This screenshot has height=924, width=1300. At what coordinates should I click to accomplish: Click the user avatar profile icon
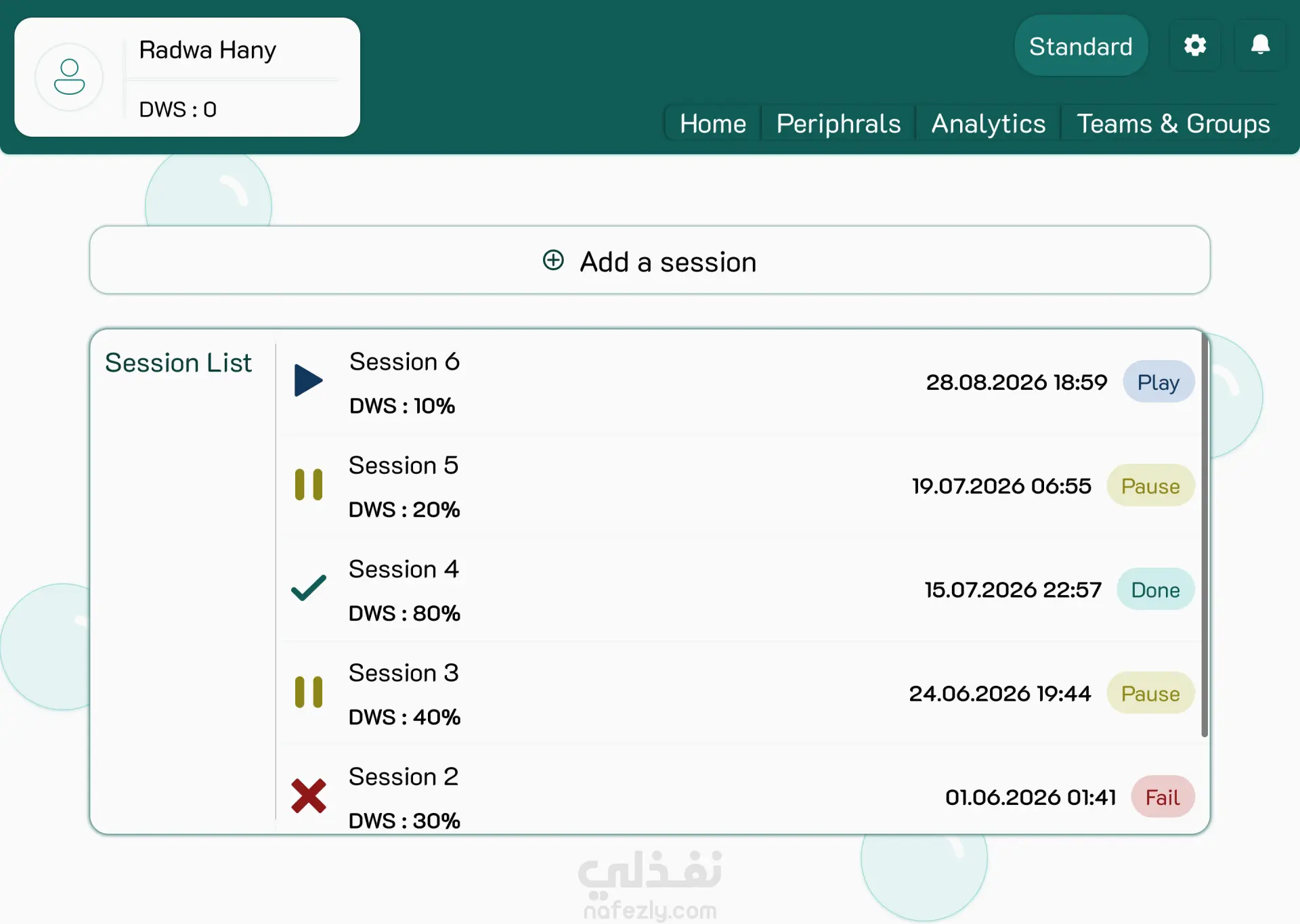pyautogui.click(x=69, y=77)
